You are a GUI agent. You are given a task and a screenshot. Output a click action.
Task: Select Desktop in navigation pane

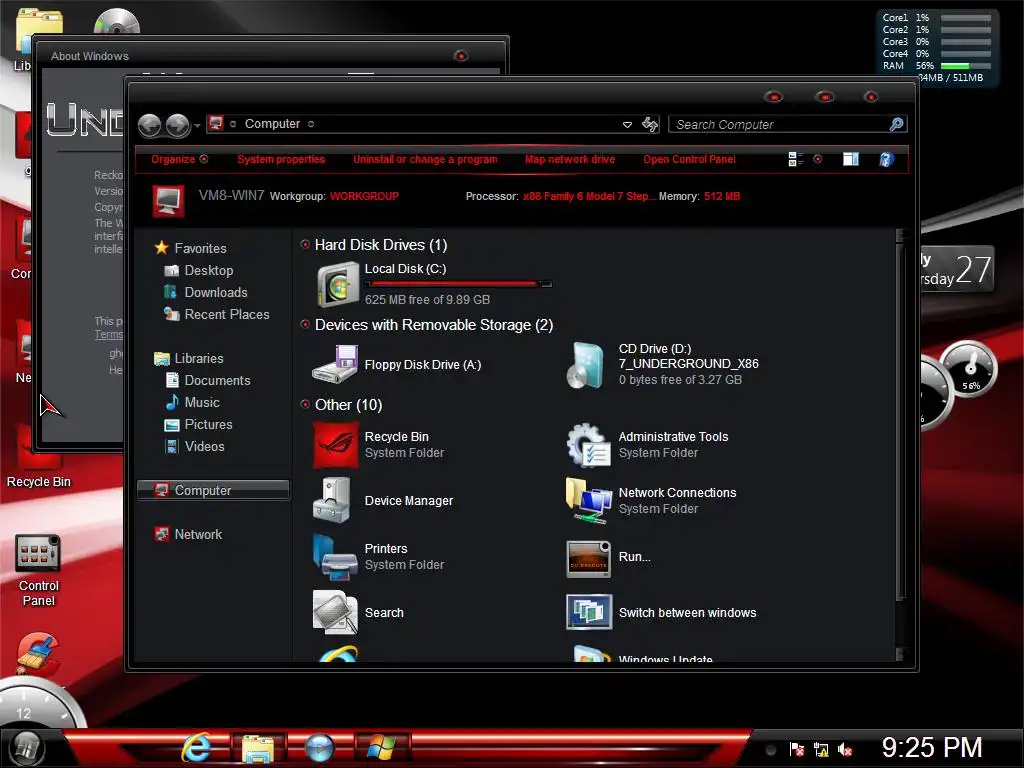198,270
